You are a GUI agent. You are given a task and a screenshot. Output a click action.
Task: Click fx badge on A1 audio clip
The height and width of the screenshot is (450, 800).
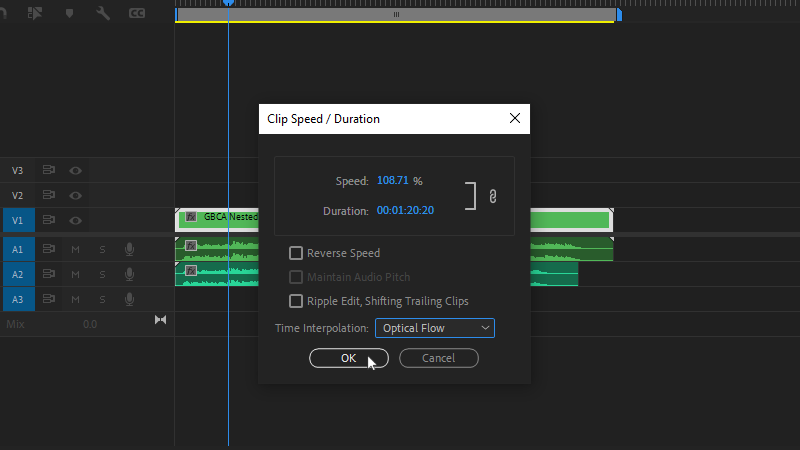tap(191, 245)
